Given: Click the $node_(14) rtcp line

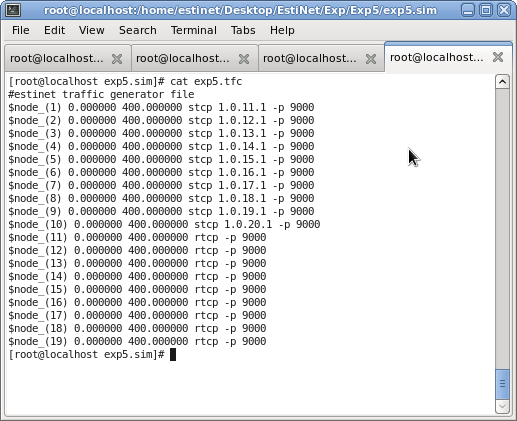Looking at the screenshot, I should tap(137, 277).
